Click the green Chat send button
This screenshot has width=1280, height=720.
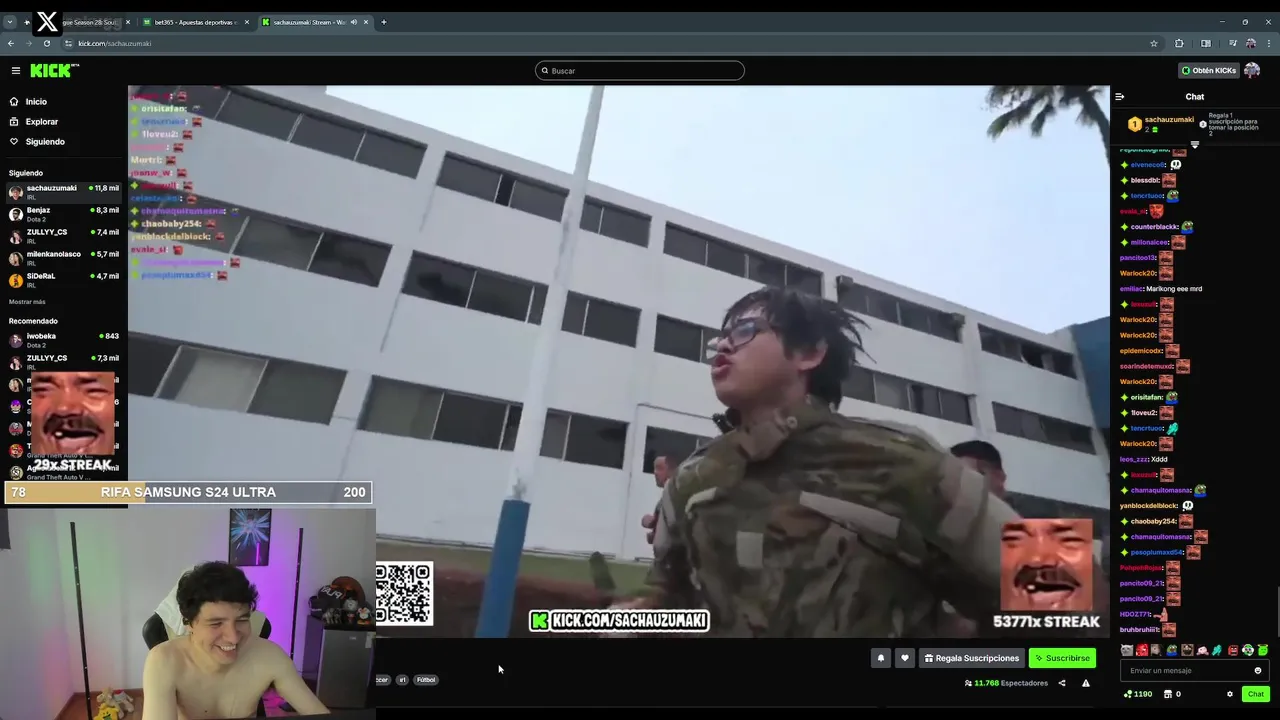(x=1256, y=694)
